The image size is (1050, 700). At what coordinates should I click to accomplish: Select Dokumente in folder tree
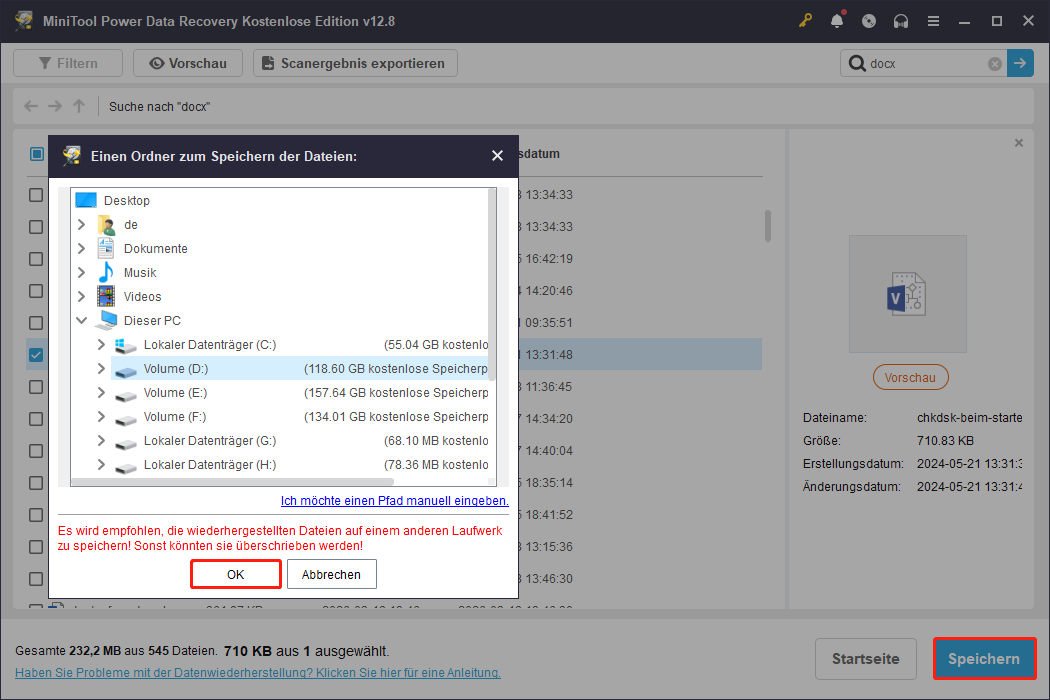point(155,249)
